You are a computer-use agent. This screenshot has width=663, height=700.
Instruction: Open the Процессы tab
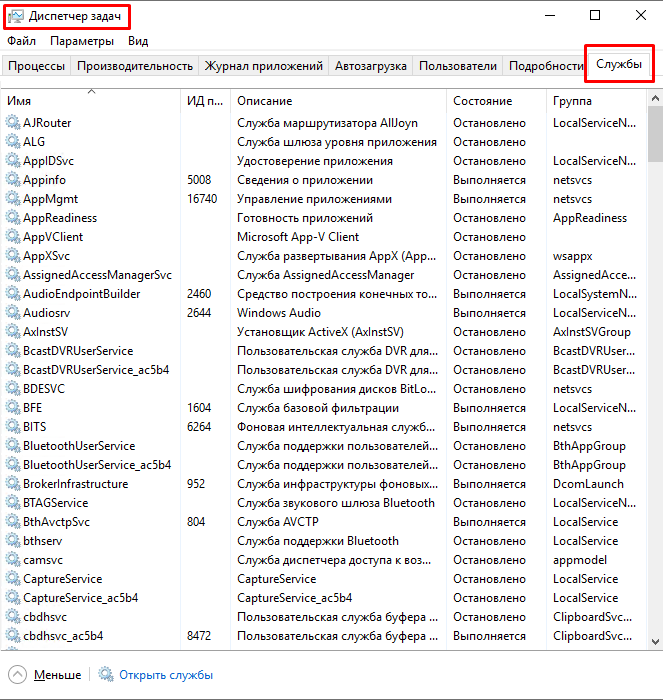(36, 66)
